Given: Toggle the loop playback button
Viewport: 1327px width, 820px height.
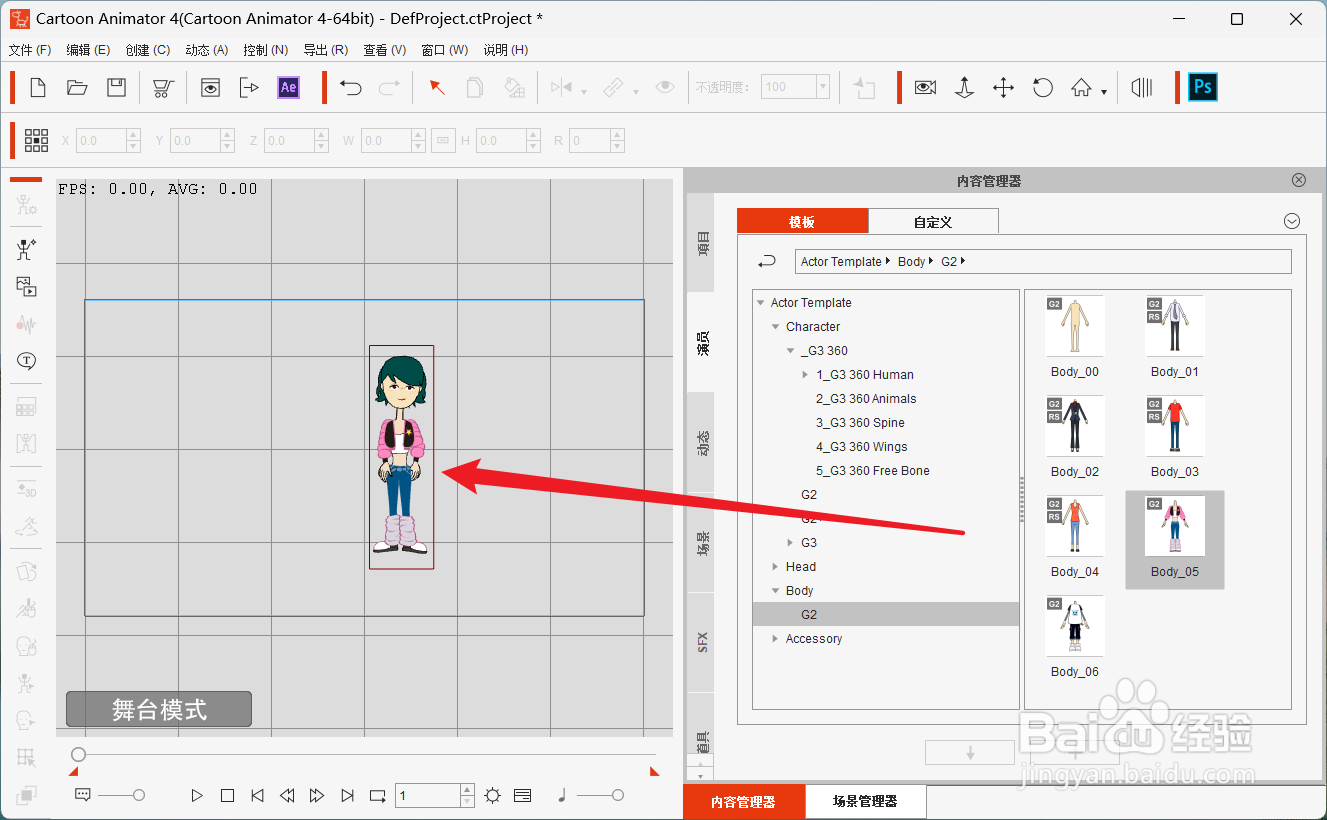Looking at the screenshot, I should (x=377, y=796).
